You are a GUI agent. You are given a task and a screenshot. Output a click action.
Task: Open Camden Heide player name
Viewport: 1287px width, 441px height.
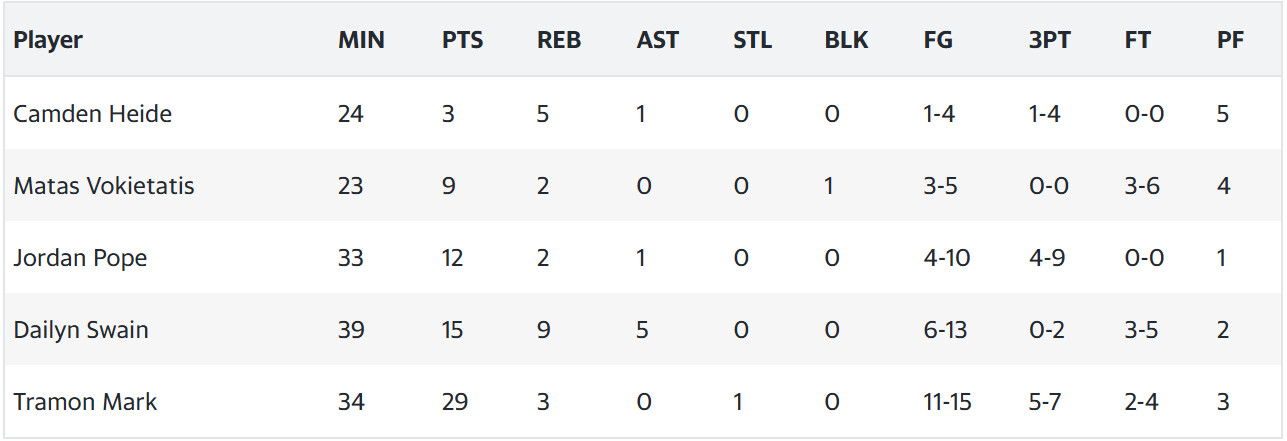coord(93,114)
